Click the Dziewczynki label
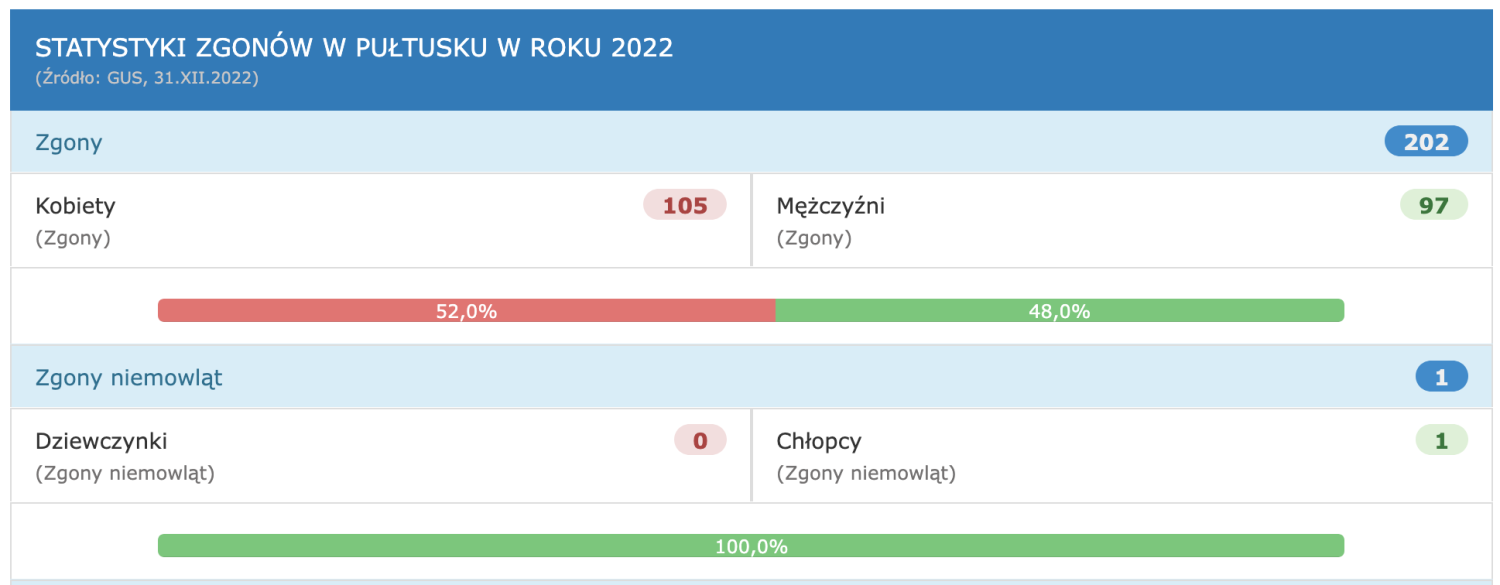This screenshot has width=1500, height=585. pyautogui.click(x=101, y=441)
